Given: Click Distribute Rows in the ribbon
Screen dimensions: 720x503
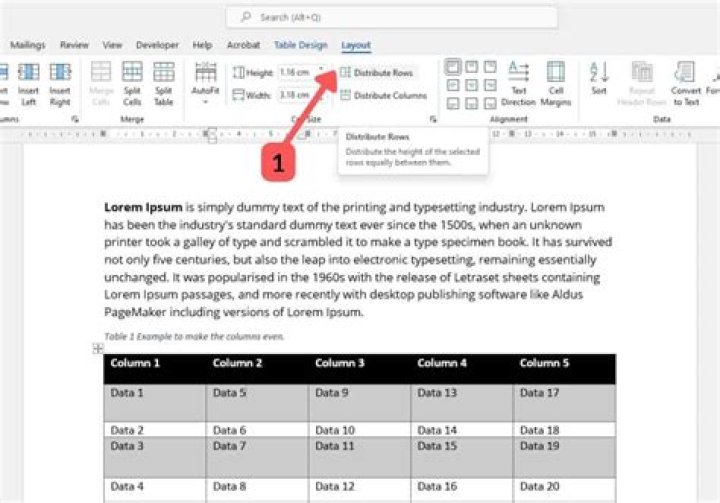Looking at the screenshot, I should [377, 73].
